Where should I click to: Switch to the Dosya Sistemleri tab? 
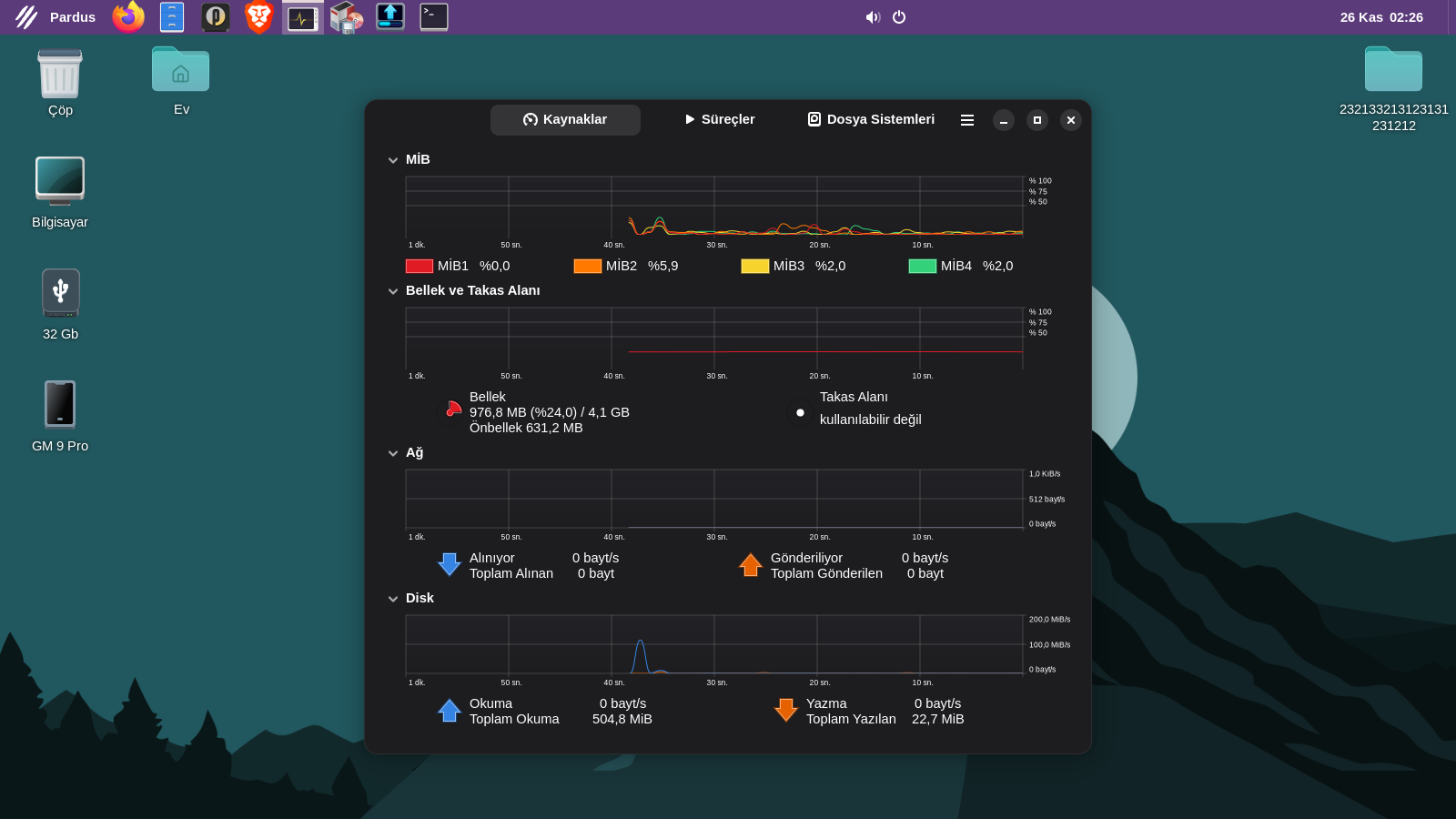click(x=871, y=119)
